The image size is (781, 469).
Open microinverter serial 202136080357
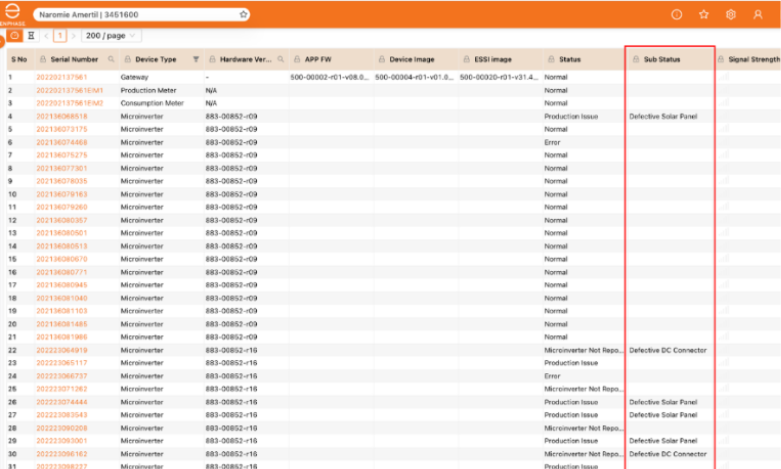pos(62,220)
